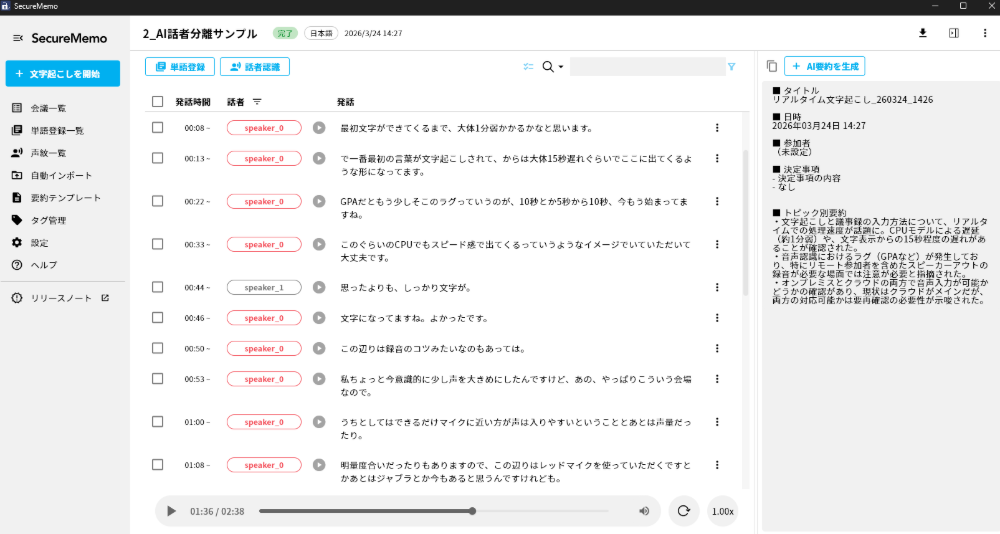Check the 00:08 row checkbox
Viewport: 1000px width, 534px height.
point(158,128)
